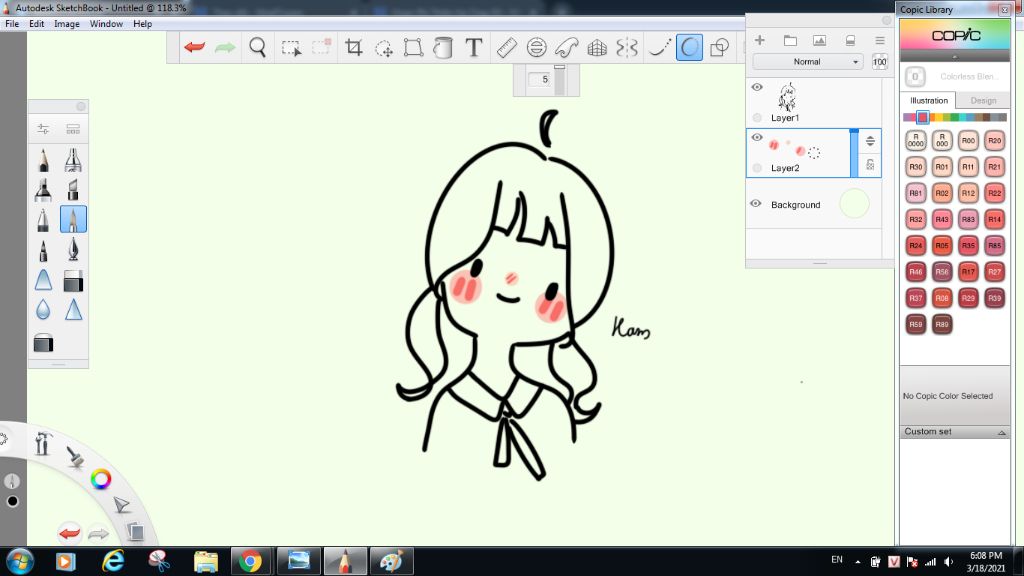Image resolution: width=1024 pixels, height=576 pixels.
Task: Select the Transform tool
Action: coord(413,48)
